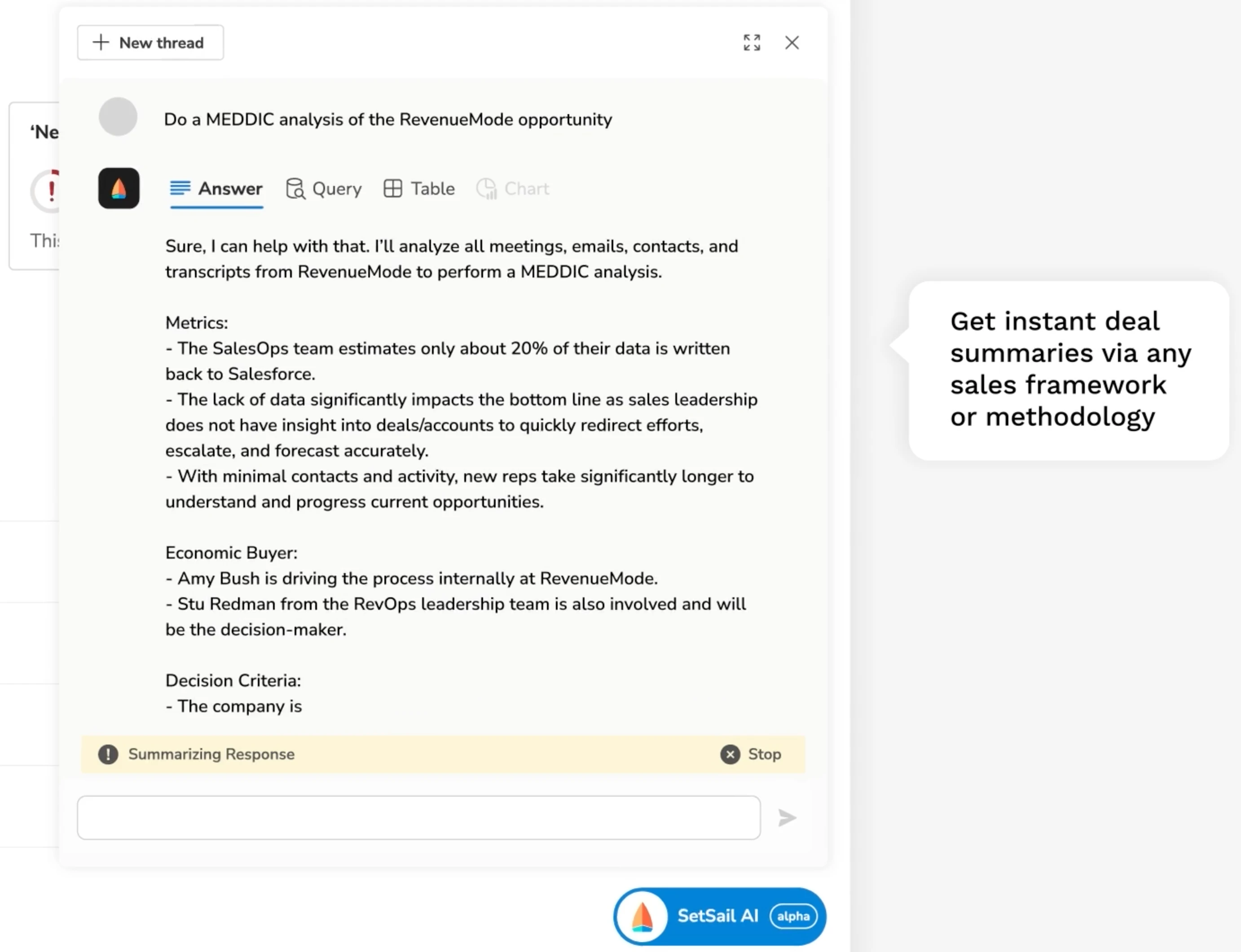Click the SetSail sailboat avatar icon
1241x952 pixels.
pyautogui.click(x=119, y=188)
